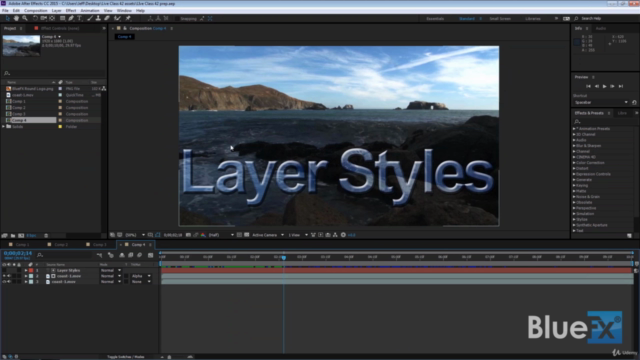Toggle visibility of coast-1.mov layer 2

4,276
